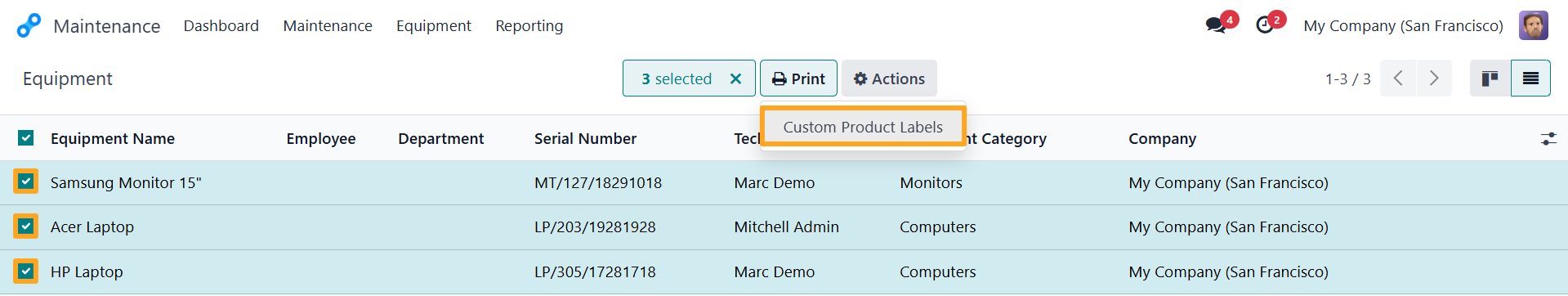The height and width of the screenshot is (296, 1568).
Task: Open the Print dropdown button
Action: (798, 78)
